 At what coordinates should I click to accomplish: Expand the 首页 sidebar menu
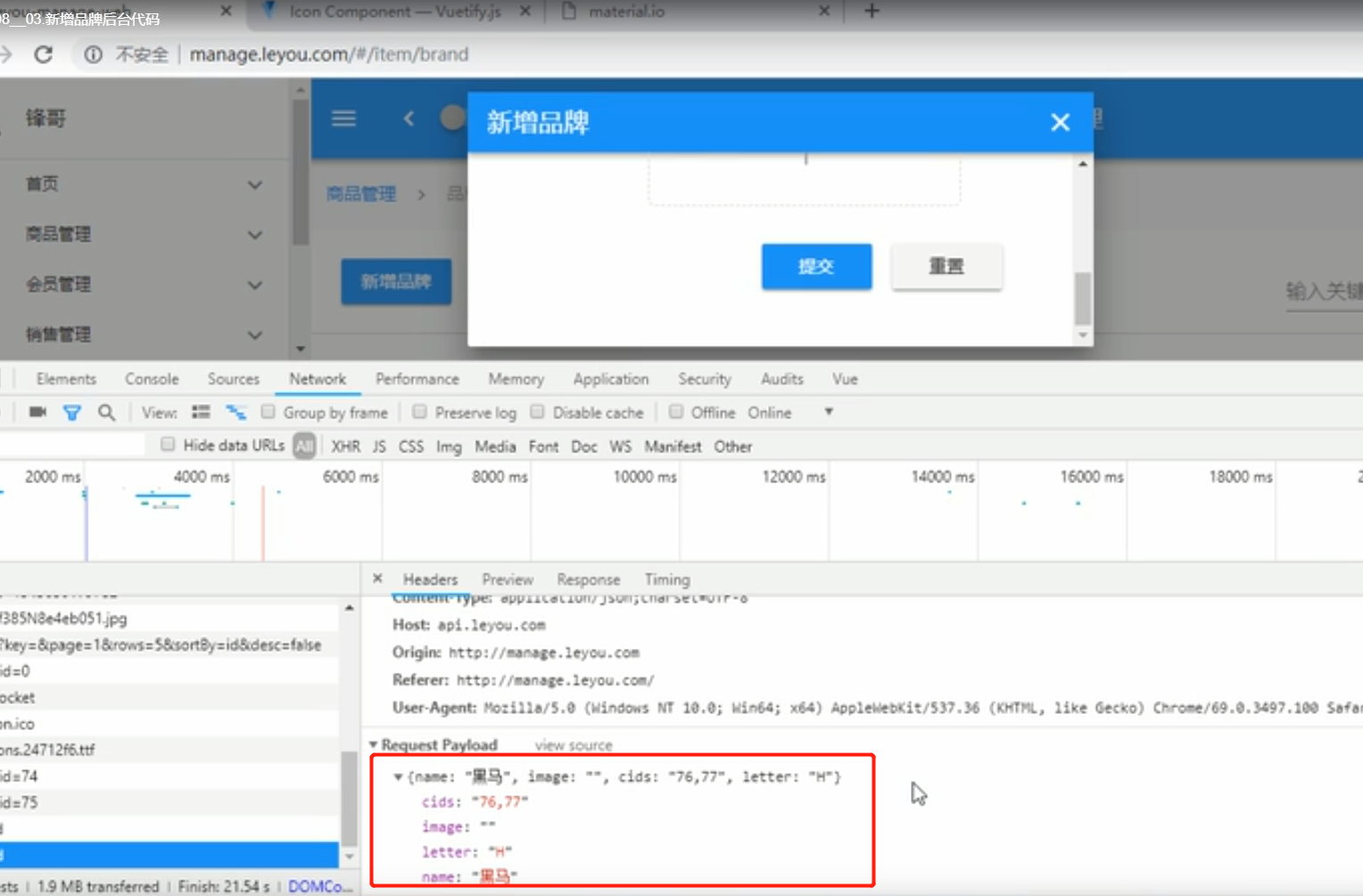click(143, 185)
